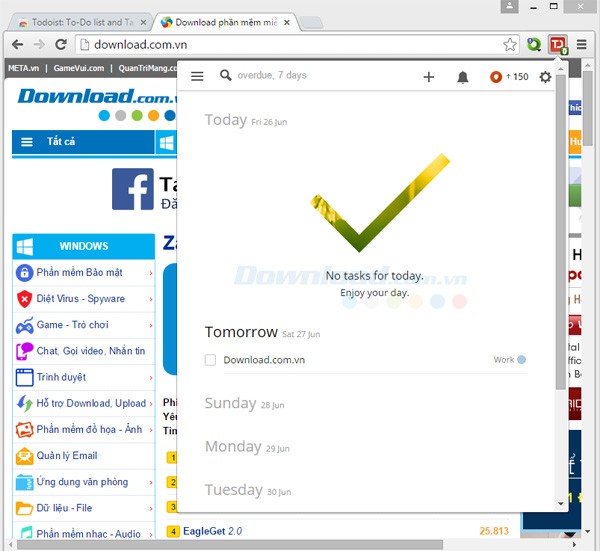Click the Todoist search field
The height and width of the screenshot is (551, 600).
click(x=300, y=76)
